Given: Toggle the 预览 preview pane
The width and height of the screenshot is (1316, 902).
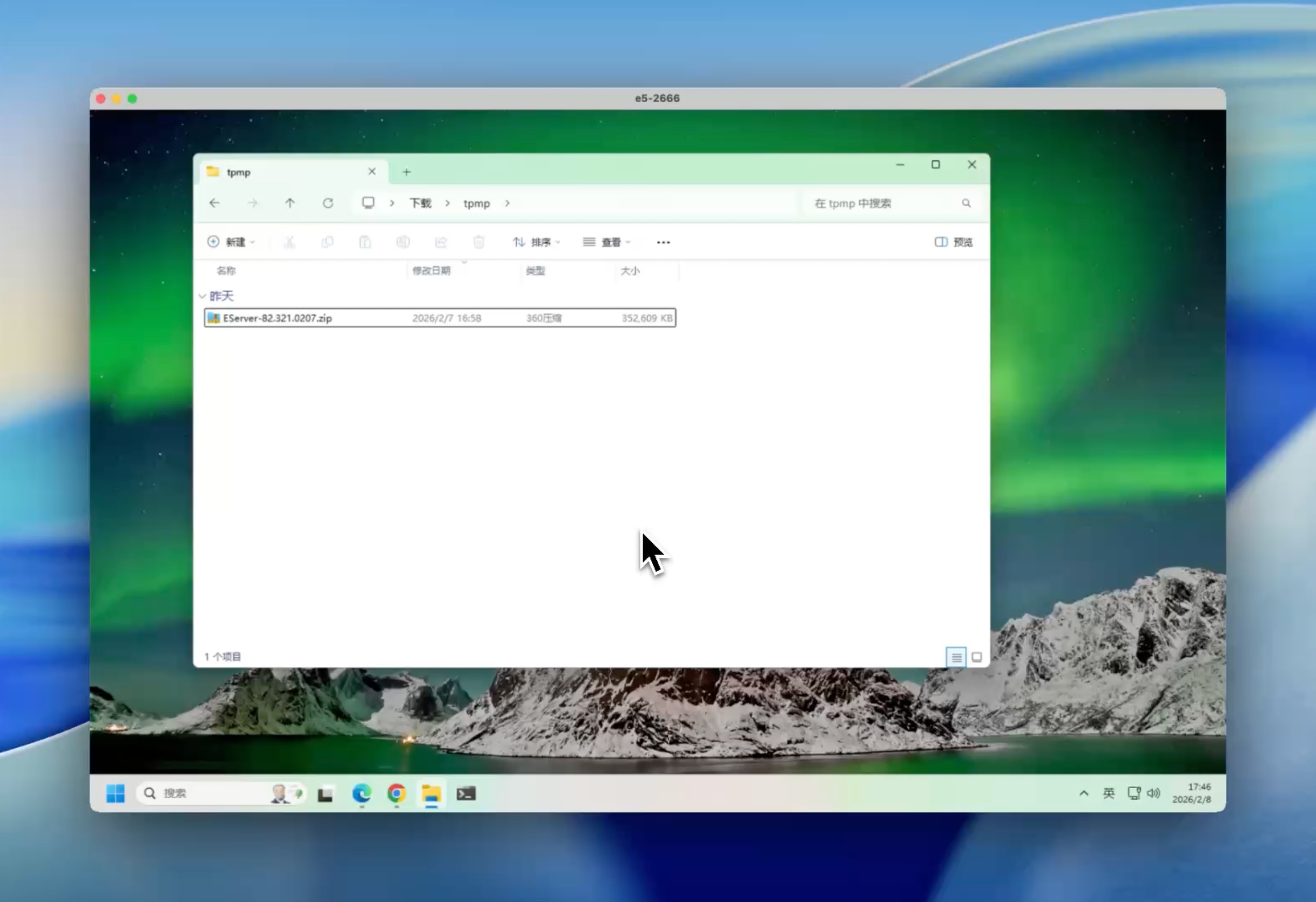Looking at the screenshot, I should (954, 242).
